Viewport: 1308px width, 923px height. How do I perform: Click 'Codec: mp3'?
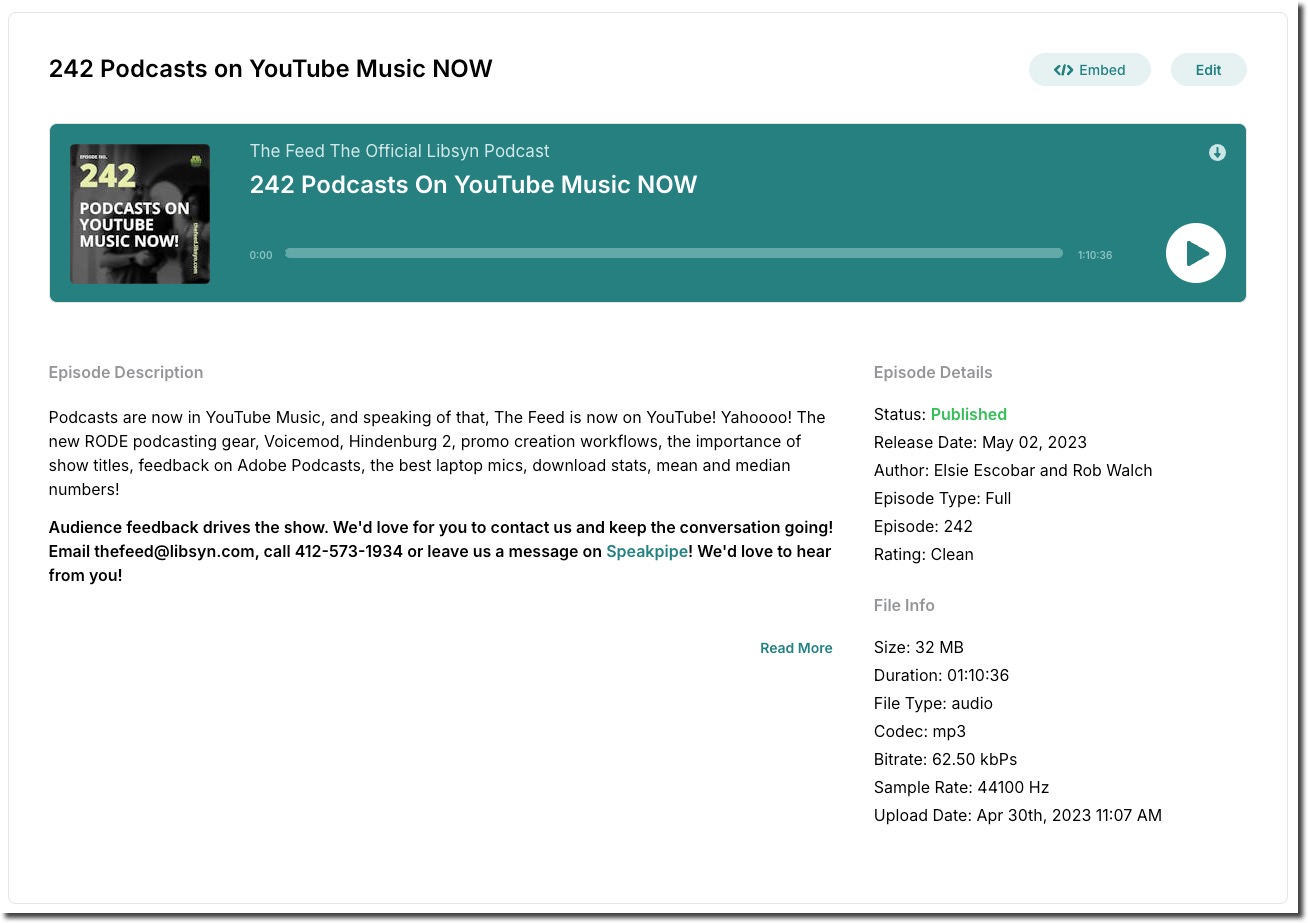tap(920, 731)
